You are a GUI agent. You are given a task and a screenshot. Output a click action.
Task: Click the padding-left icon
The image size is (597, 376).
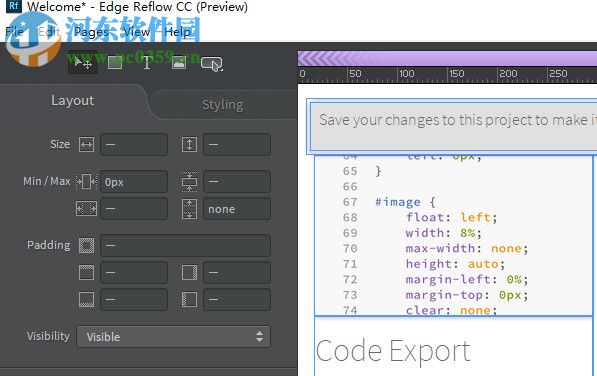pyautogui.click(x=189, y=300)
